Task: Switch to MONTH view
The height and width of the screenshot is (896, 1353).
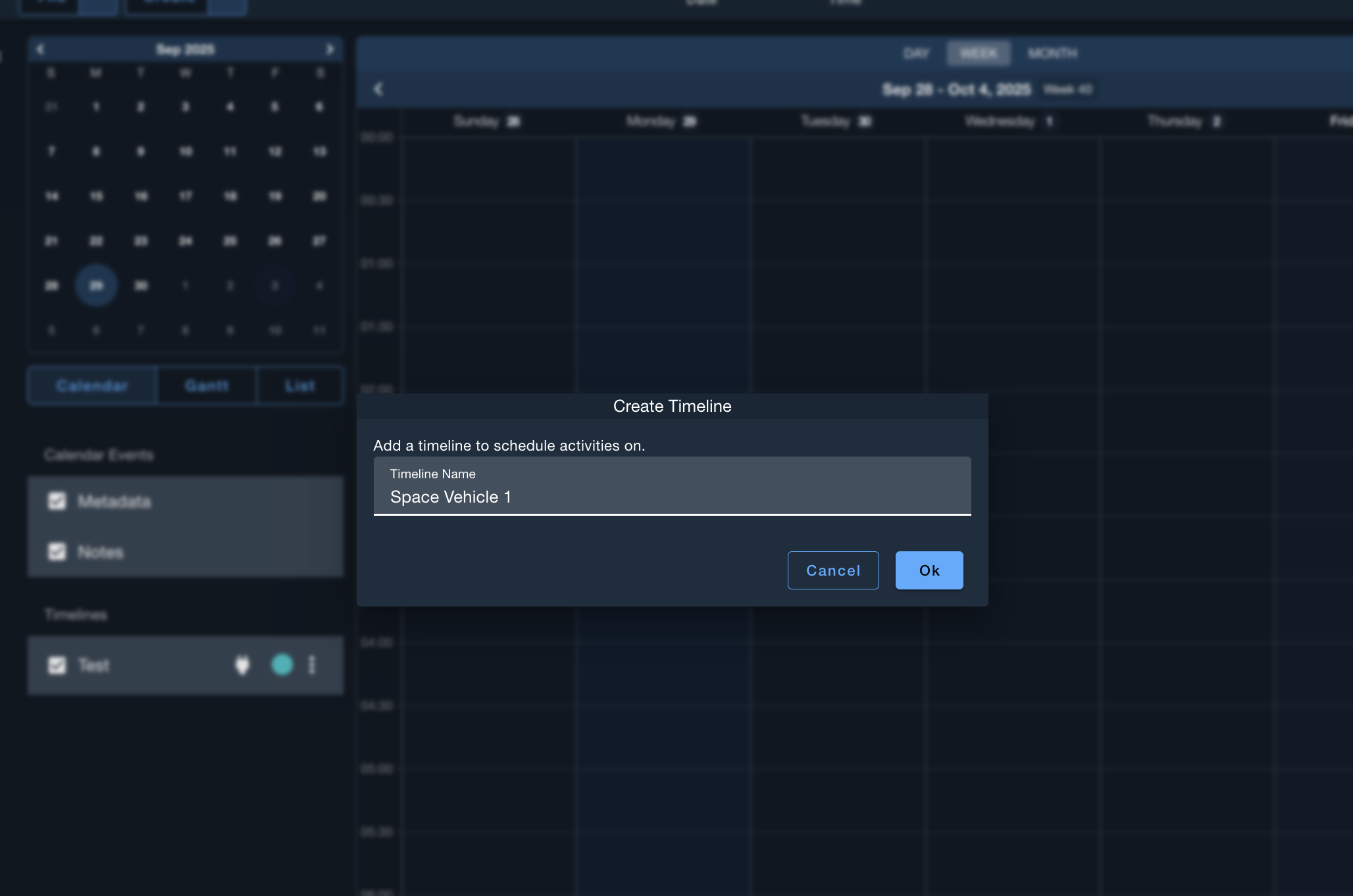Action: click(1052, 53)
